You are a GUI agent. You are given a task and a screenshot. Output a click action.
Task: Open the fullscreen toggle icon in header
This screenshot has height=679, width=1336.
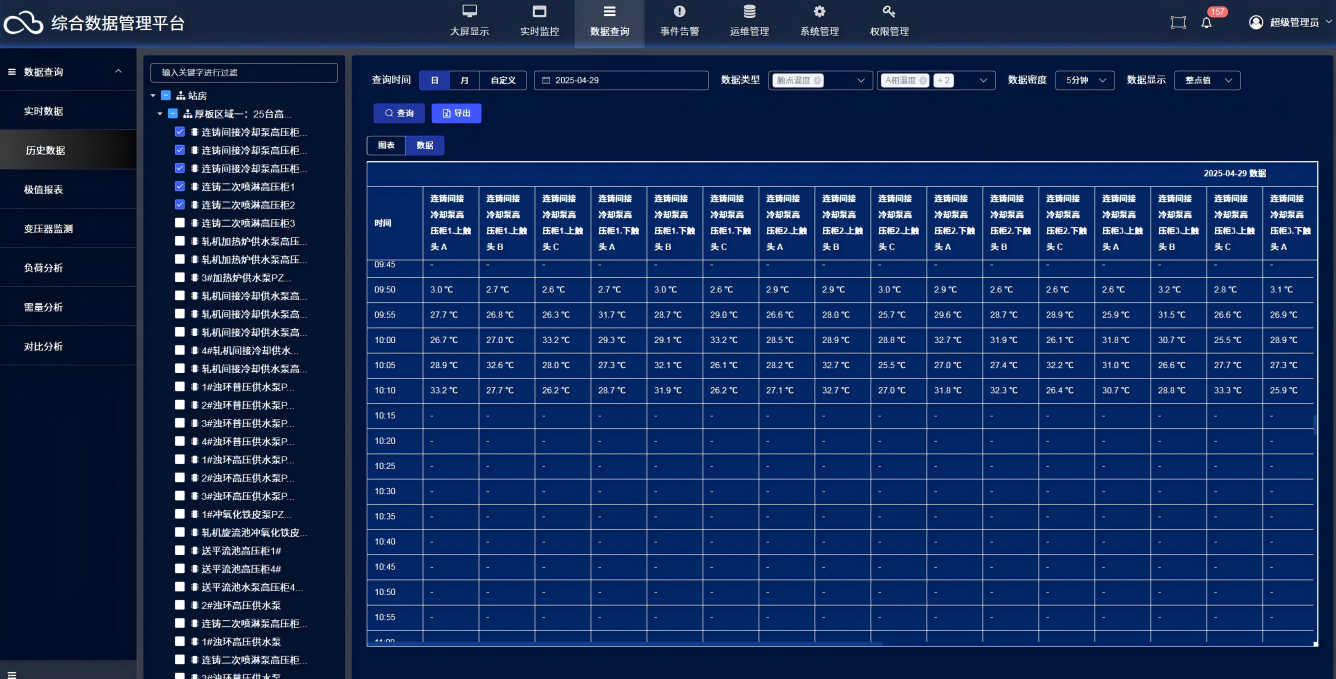1178,22
